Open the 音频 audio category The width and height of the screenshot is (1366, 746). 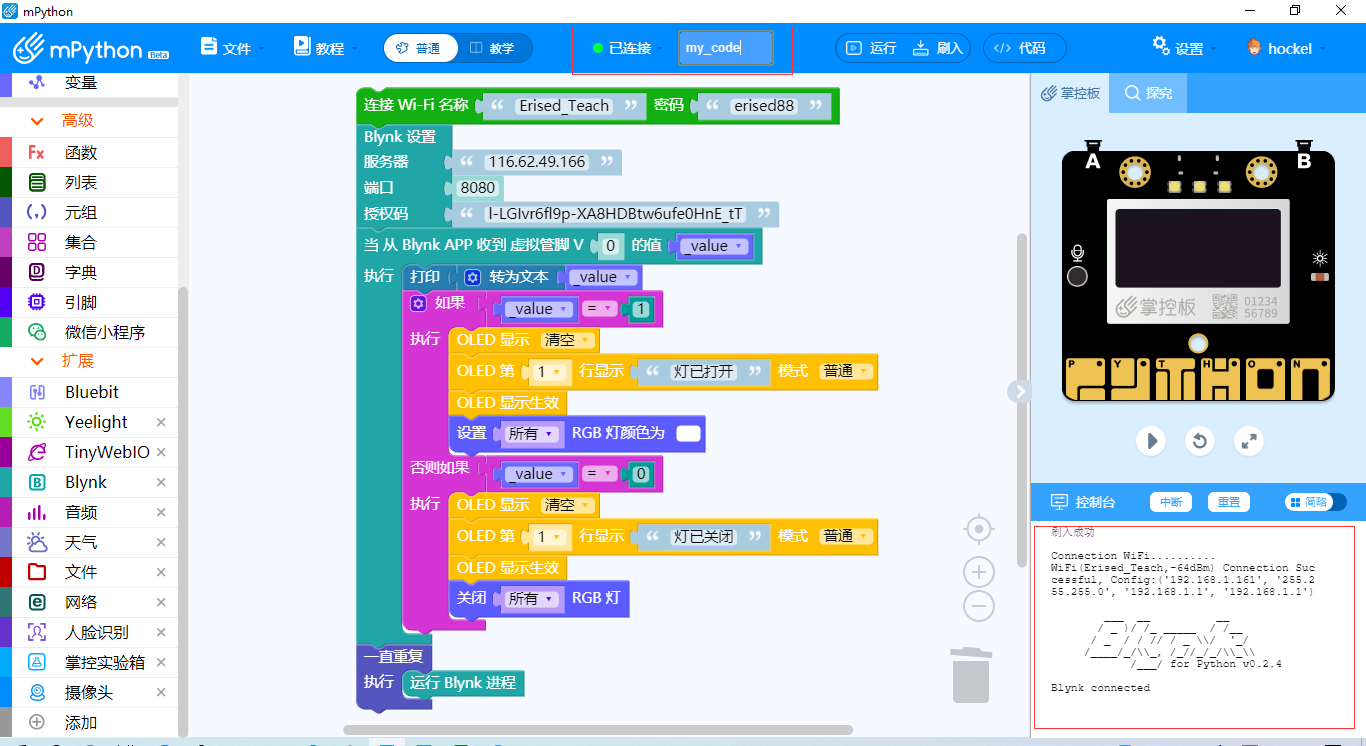[x=80, y=512]
